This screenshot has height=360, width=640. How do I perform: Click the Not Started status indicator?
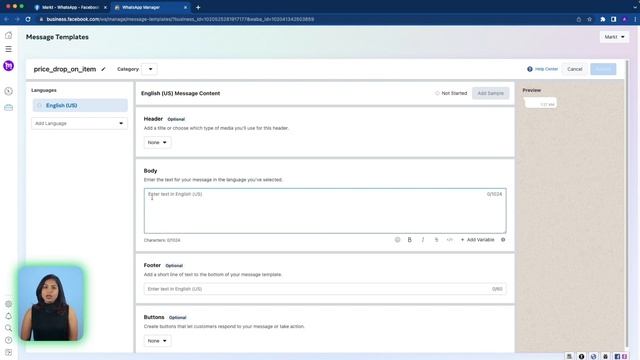click(x=451, y=93)
